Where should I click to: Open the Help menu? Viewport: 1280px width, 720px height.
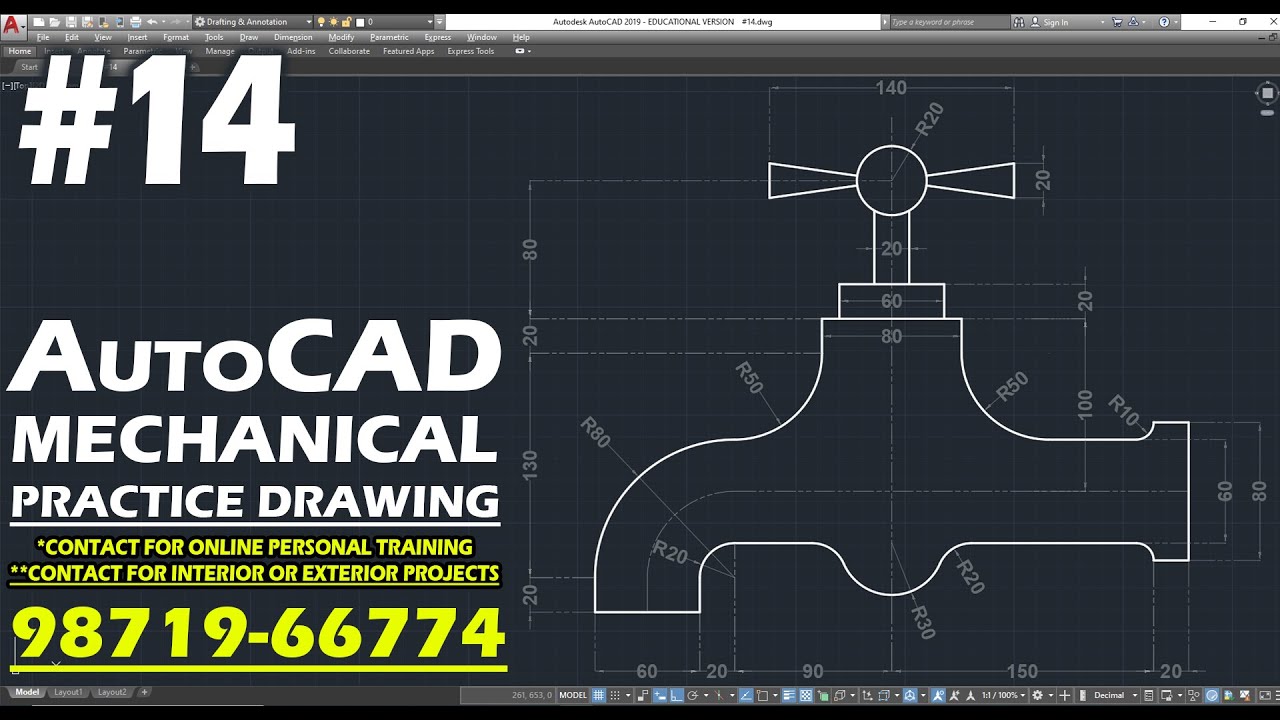point(521,37)
